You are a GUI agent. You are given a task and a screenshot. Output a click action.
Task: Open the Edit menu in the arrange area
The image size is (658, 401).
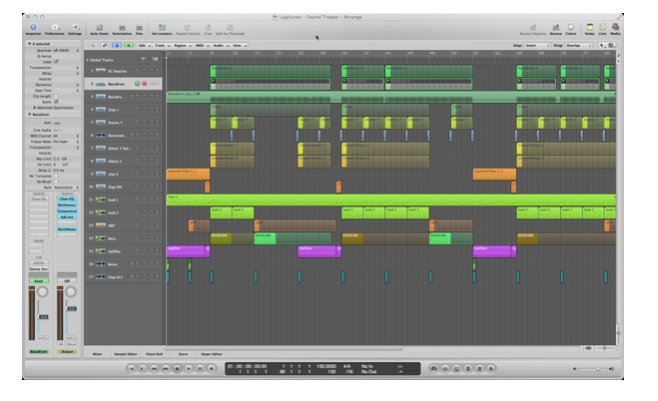point(144,45)
